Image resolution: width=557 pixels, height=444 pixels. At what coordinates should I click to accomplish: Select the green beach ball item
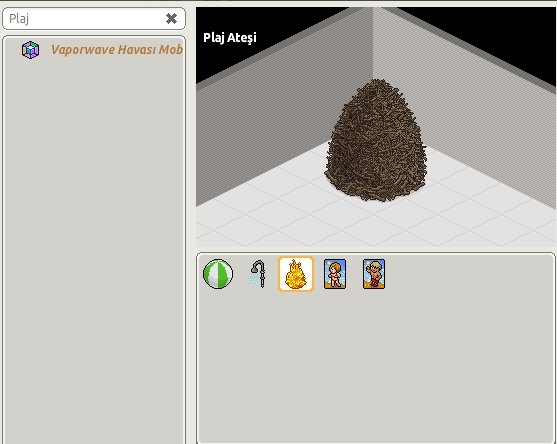(x=218, y=274)
